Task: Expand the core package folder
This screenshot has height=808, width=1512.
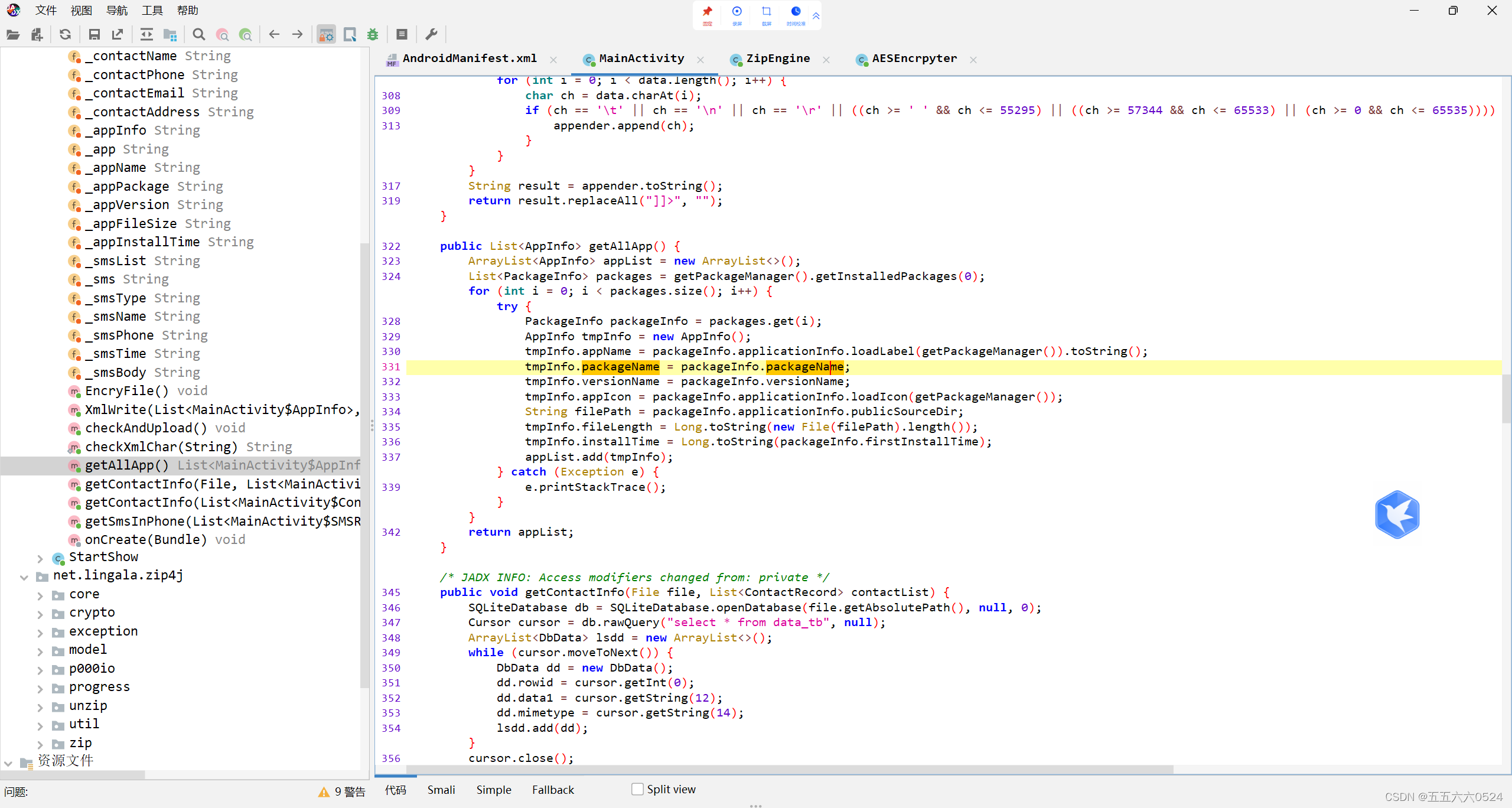Action: pos(40,595)
